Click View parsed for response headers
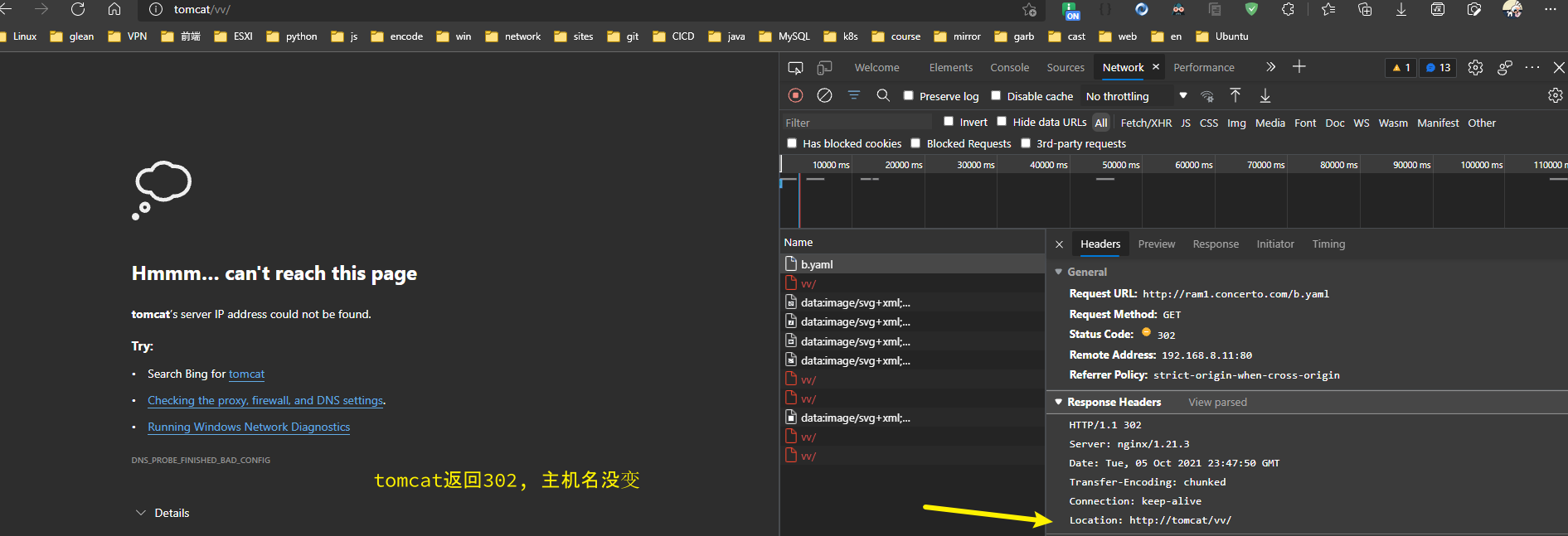 tap(1217, 403)
